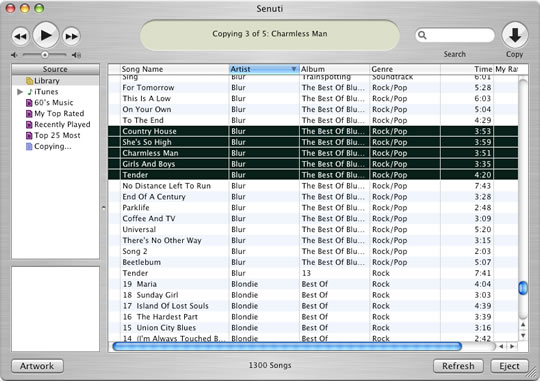This screenshot has width=540, height=381.
Task: Click the horizontal scrollbar thumb
Action: tap(287, 346)
